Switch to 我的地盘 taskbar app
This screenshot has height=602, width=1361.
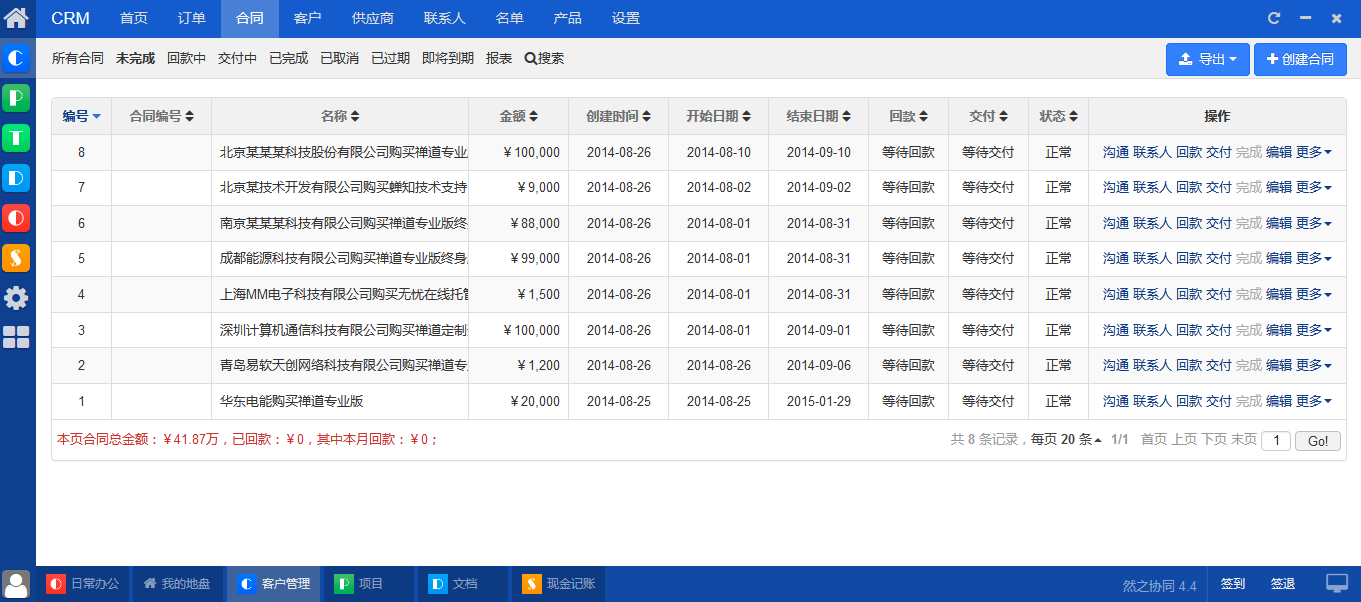coord(177,583)
